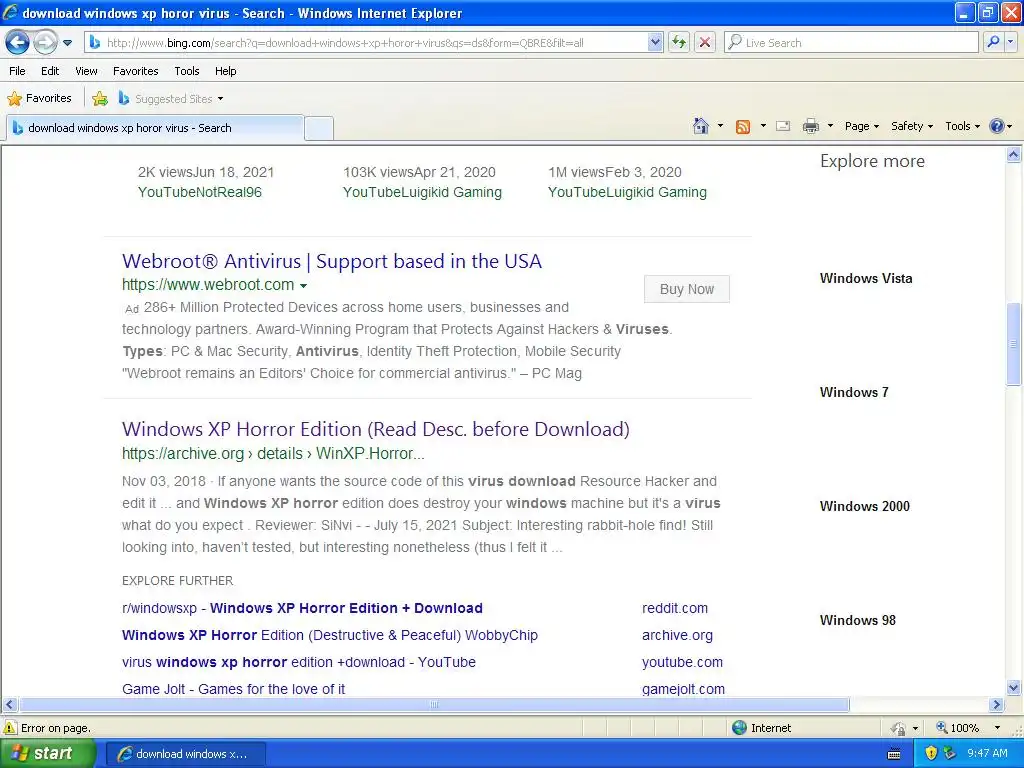Click the Buy Now button
This screenshot has width=1024, height=768.
tap(686, 289)
